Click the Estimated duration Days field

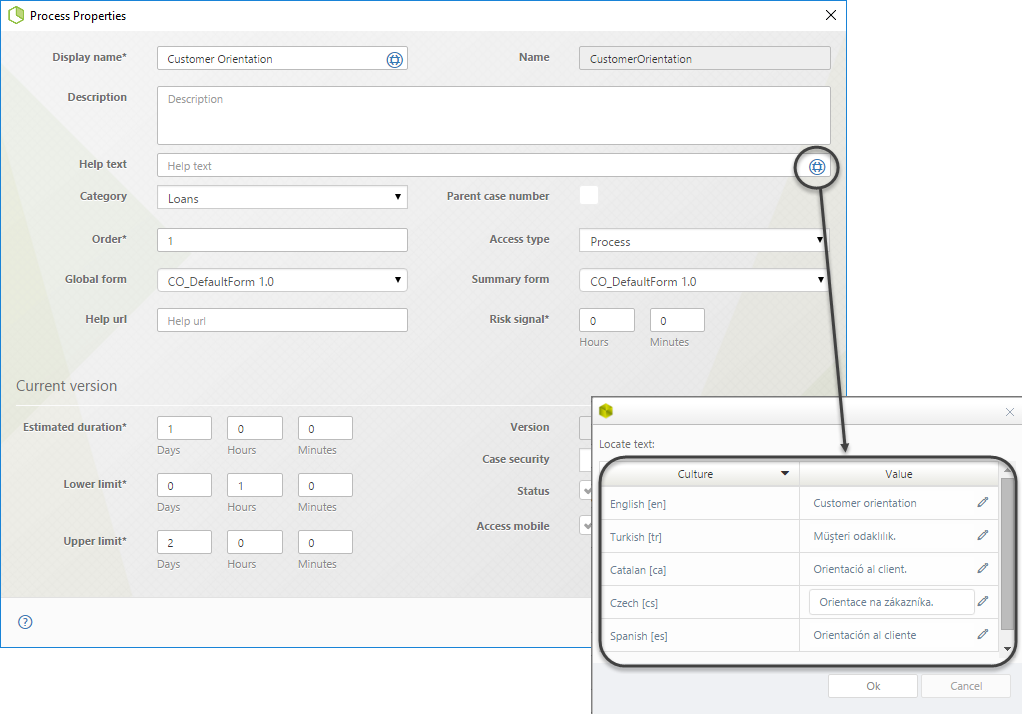pyautogui.click(x=184, y=428)
